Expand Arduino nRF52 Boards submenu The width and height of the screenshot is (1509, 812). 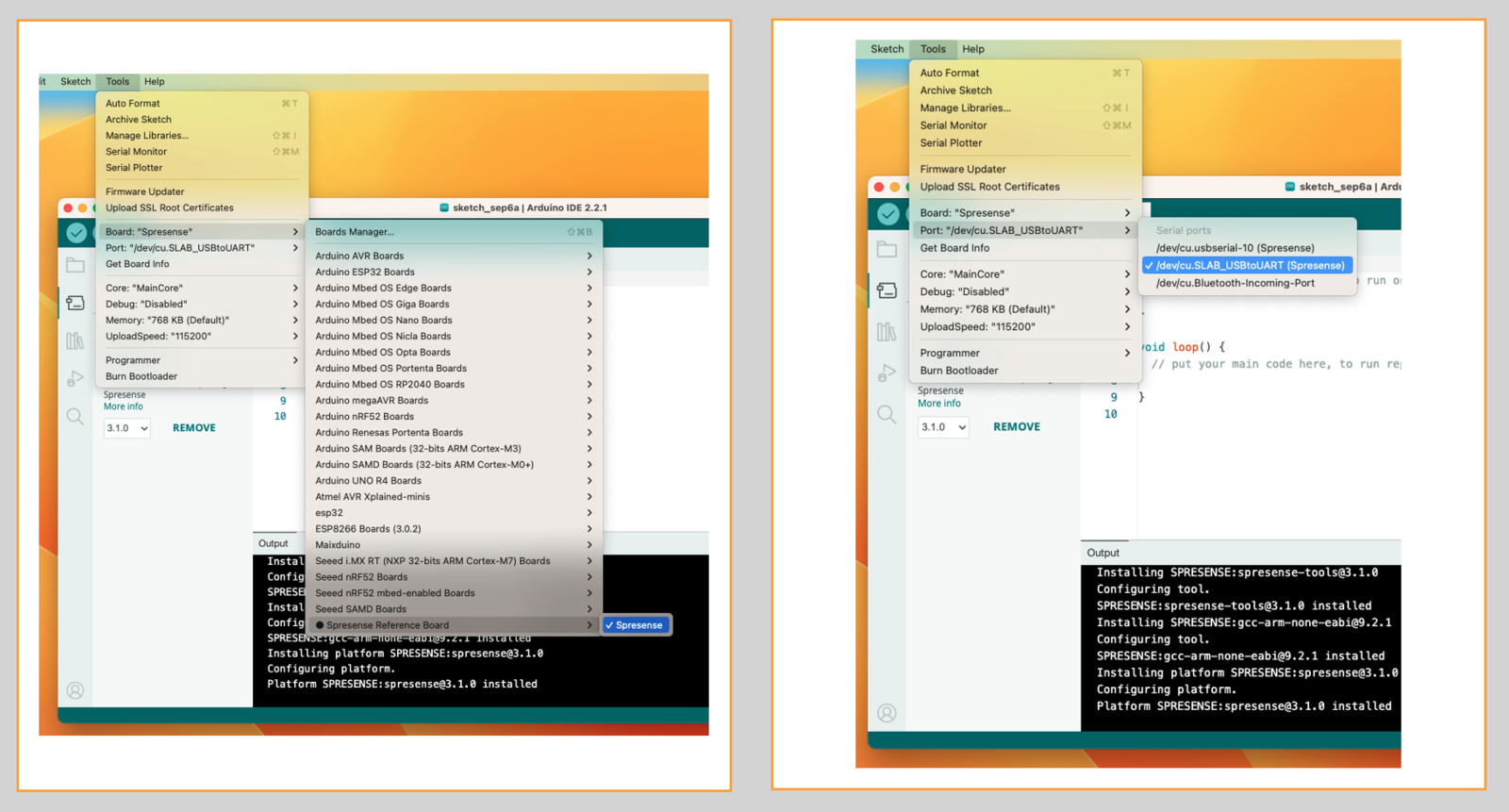point(454,417)
